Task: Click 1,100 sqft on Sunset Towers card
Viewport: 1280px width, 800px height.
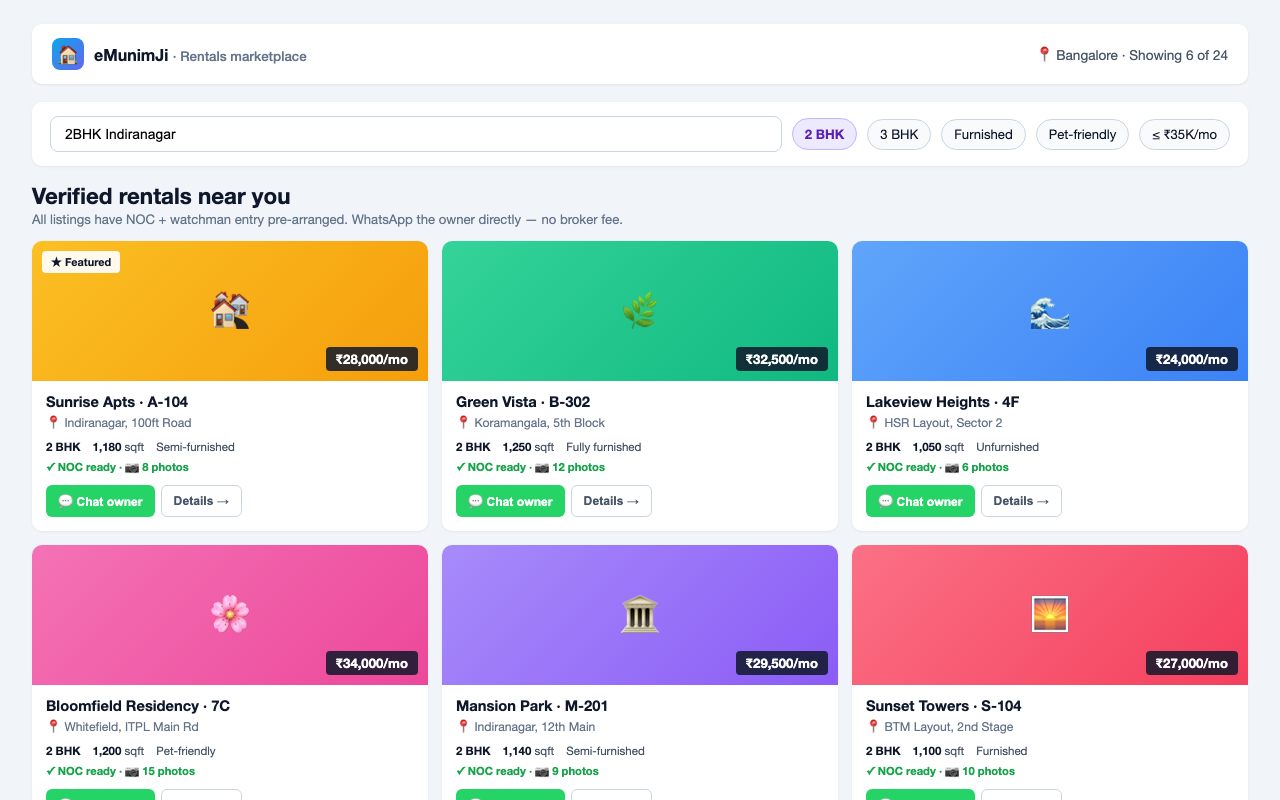Action: tap(938, 751)
